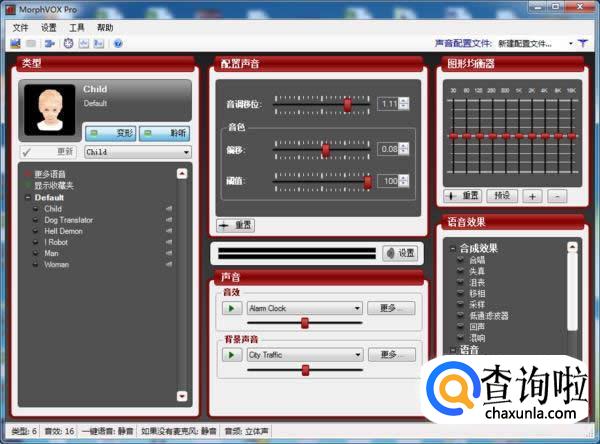Screen dimensions: 600x444
Task: Toggle the 移相 phaser effect
Action: (x=461, y=294)
